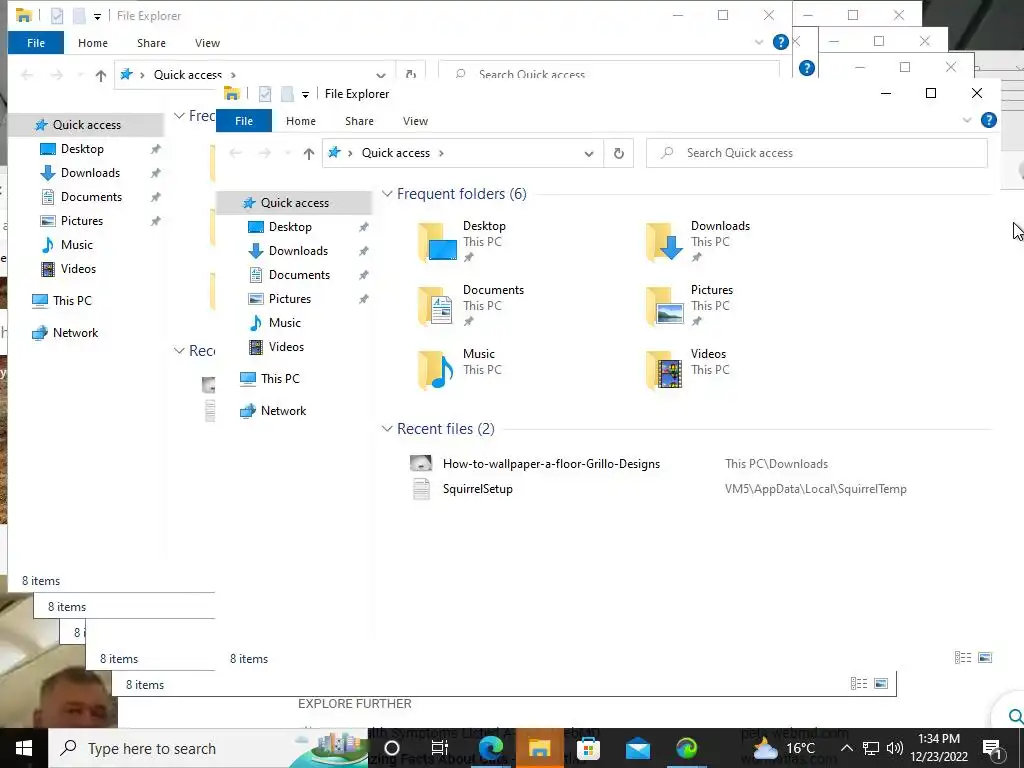Select Pictures in back window navigation pane
Viewport: 1024px width, 768px height.
(82, 221)
